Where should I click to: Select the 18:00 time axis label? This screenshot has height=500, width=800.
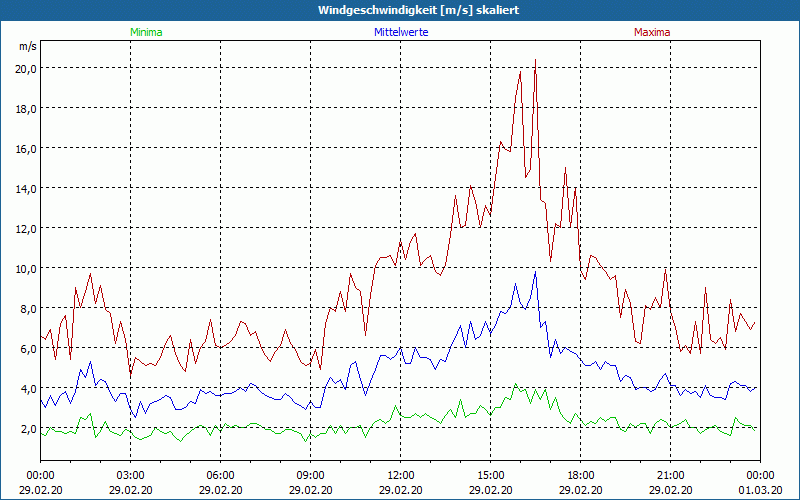[580, 475]
